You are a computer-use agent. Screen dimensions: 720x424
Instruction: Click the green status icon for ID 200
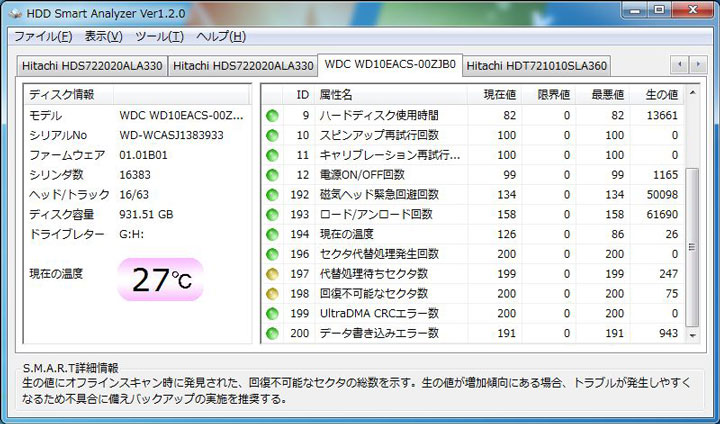point(272,333)
